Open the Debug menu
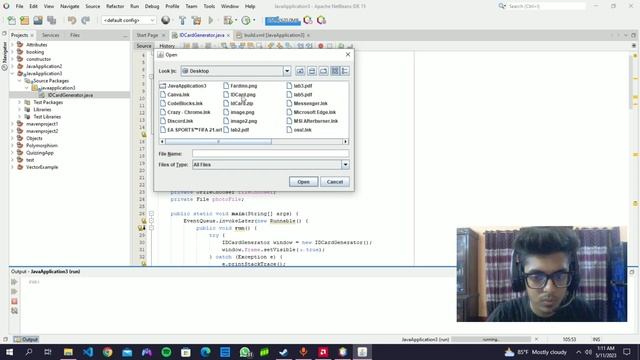This screenshot has width=640, height=360. [x=152, y=7]
